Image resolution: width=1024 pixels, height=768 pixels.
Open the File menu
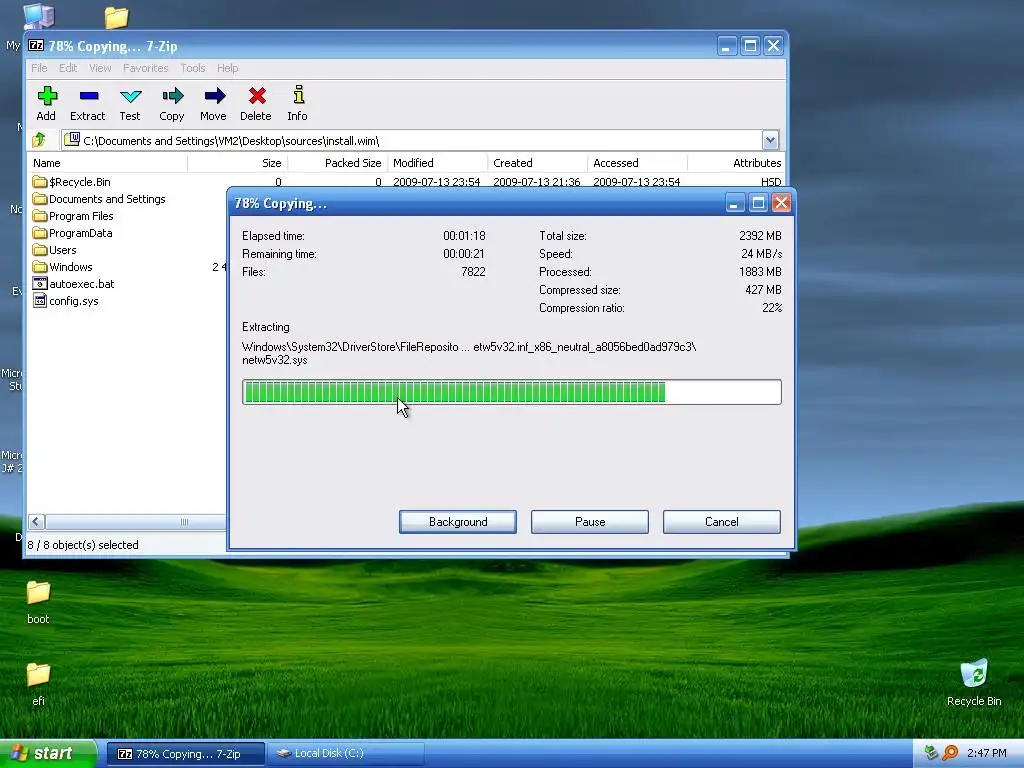tap(39, 68)
